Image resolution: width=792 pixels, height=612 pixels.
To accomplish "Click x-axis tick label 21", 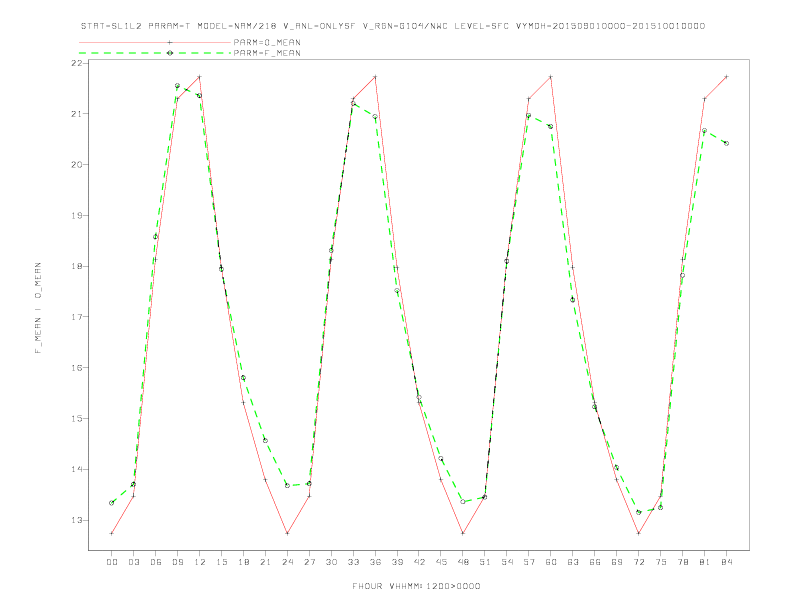I will [x=265, y=562].
